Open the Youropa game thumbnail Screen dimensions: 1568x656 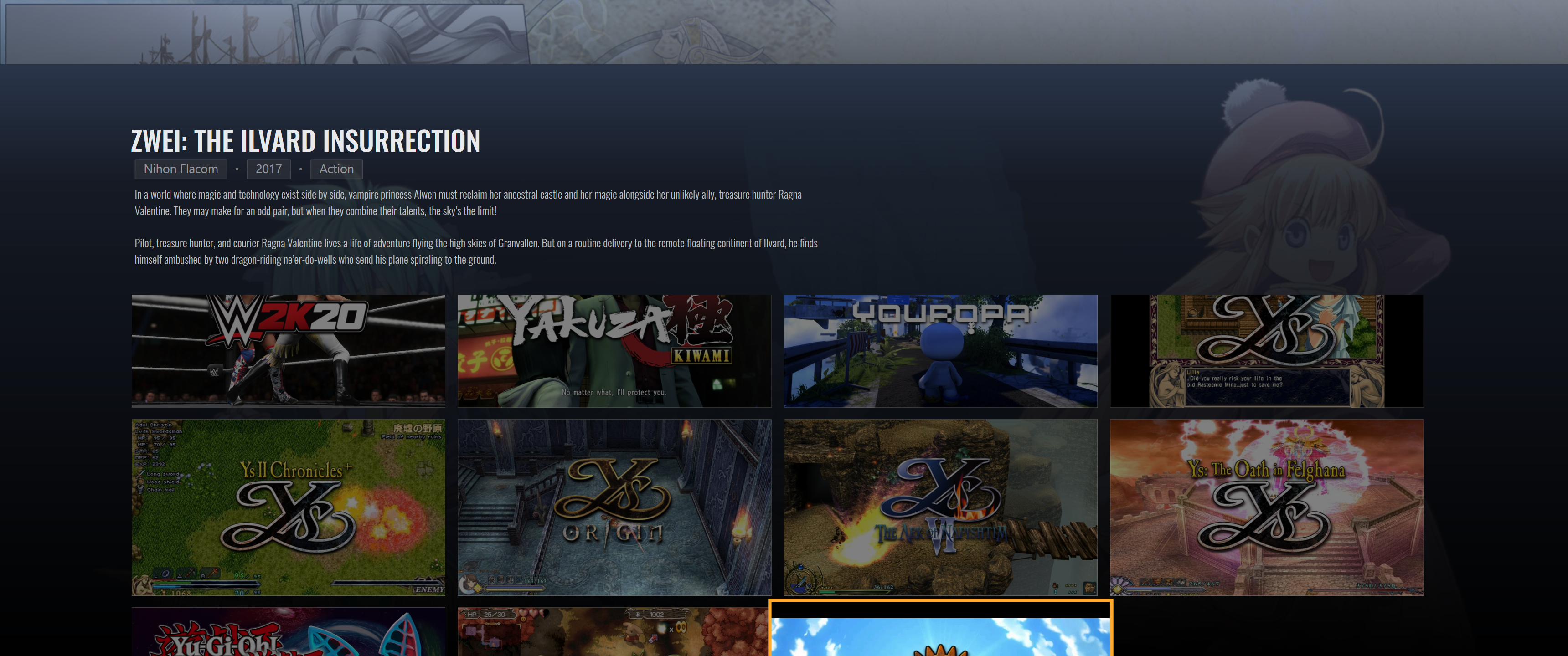point(940,351)
